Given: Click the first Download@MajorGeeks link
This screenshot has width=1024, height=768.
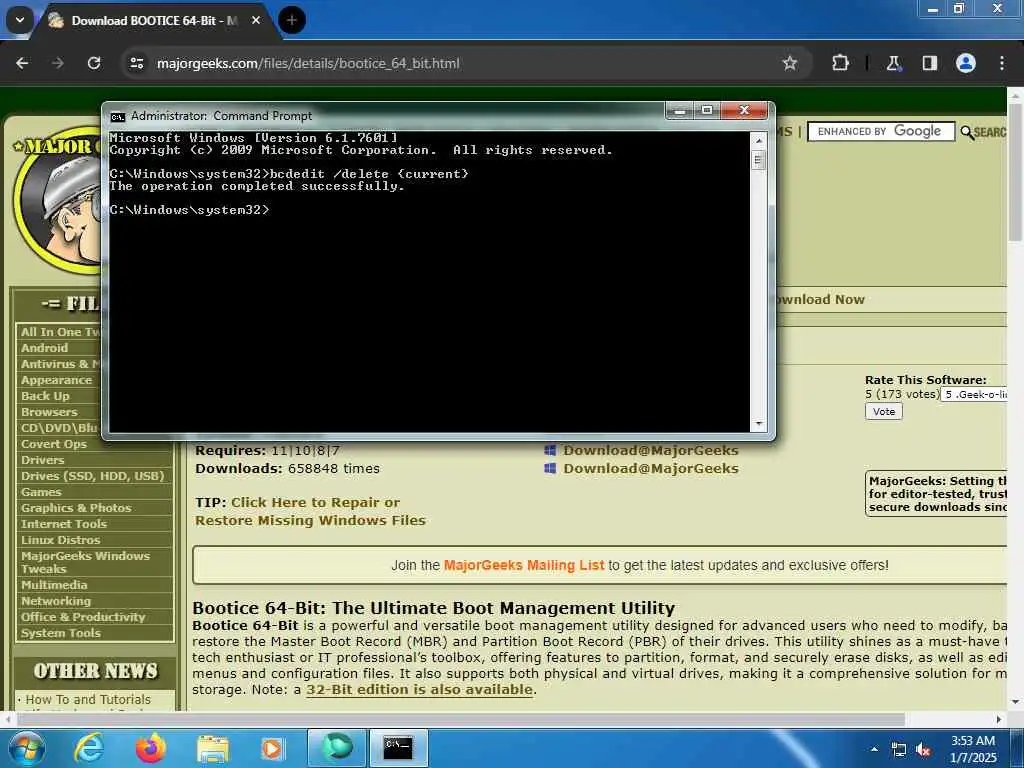Looking at the screenshot, I should 650,451.
